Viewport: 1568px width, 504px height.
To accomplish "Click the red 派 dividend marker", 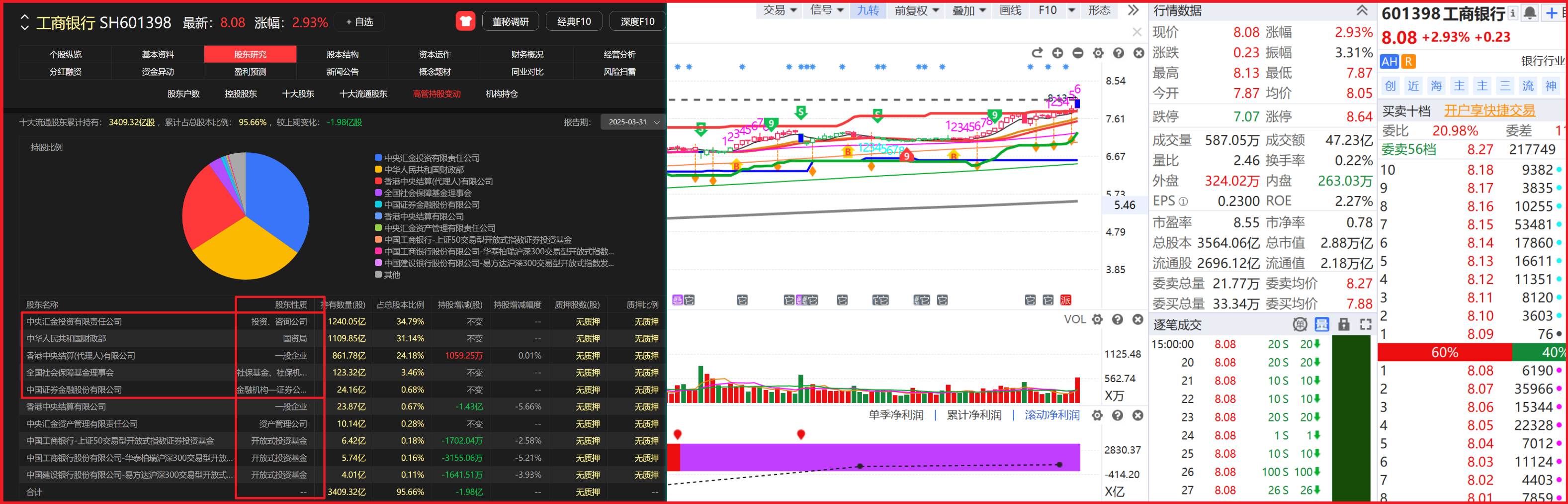I will pyautogui.click(x=1065, y=300).
